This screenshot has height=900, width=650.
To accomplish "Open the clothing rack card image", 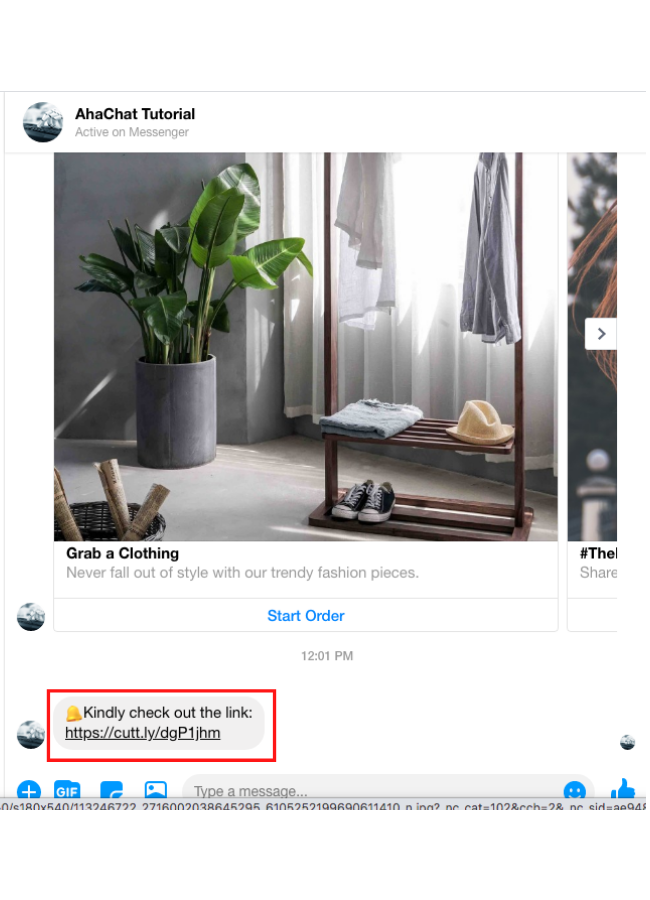I will pos(305,346).
